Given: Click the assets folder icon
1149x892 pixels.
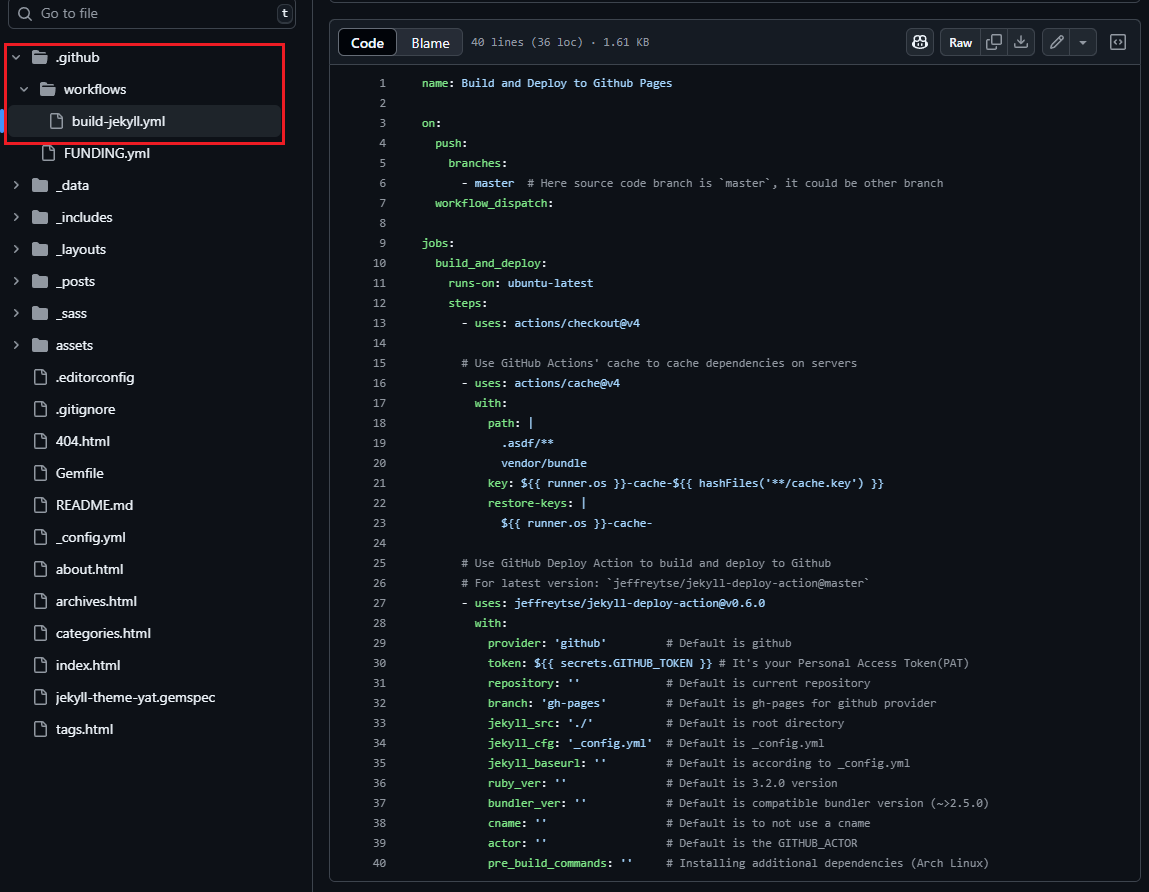Looking at the screenshot, I should point(38,345).
